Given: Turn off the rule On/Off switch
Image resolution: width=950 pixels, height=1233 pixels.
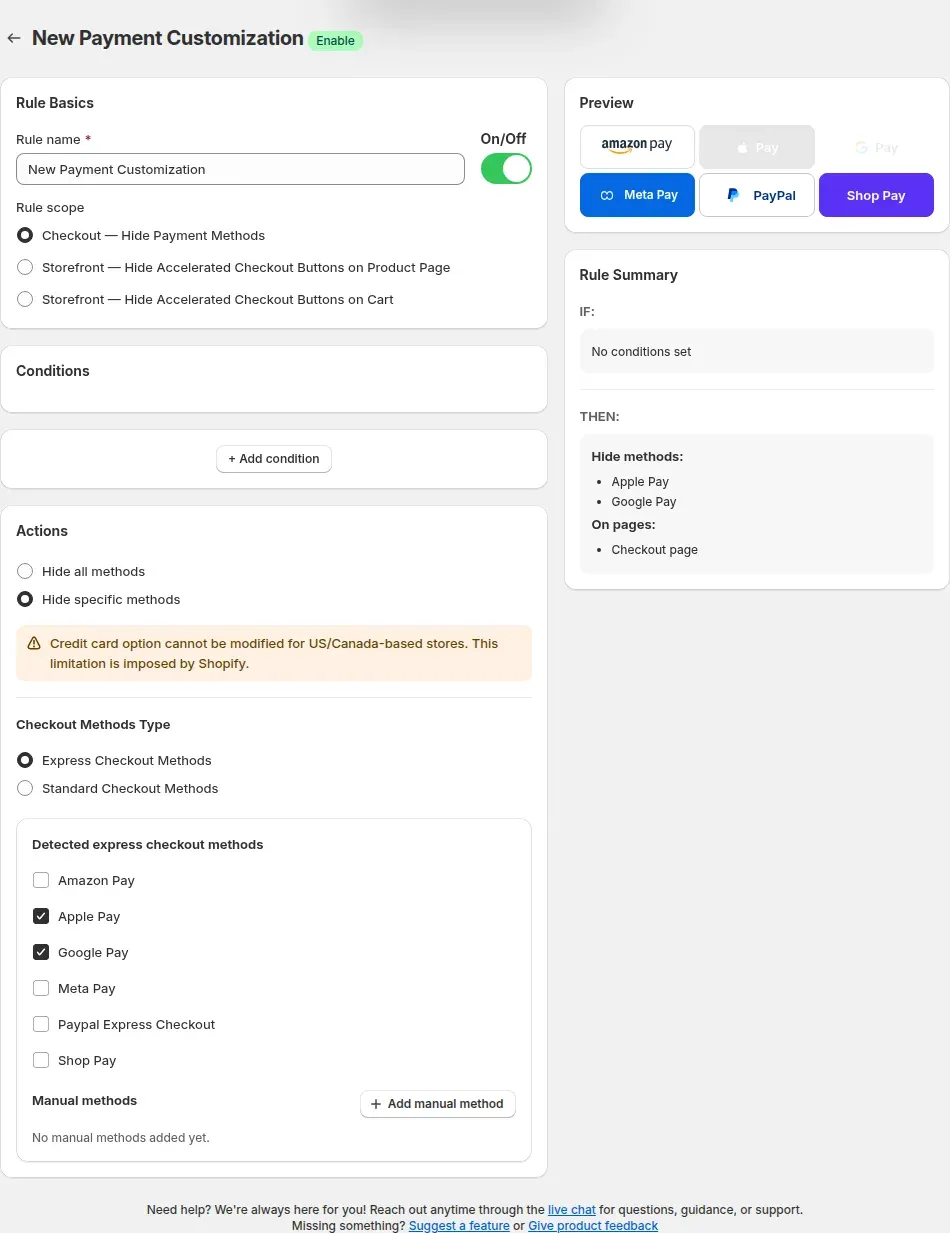Looking at the screenshot, I should coord(506,169).
